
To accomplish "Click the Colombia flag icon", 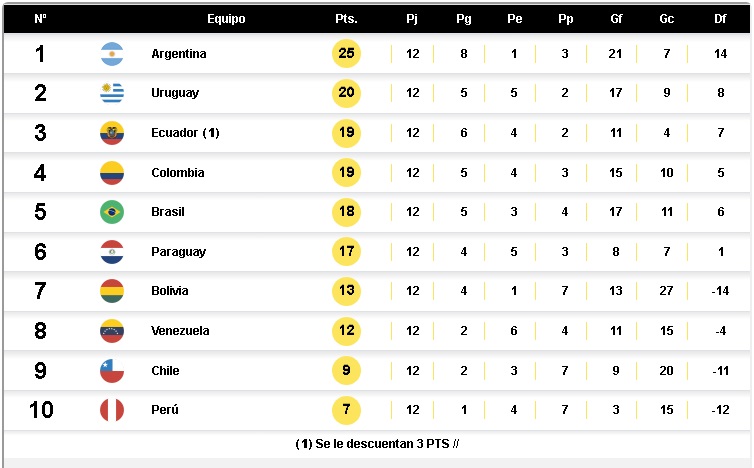I will pyautogui.click(x=112, y=173).
